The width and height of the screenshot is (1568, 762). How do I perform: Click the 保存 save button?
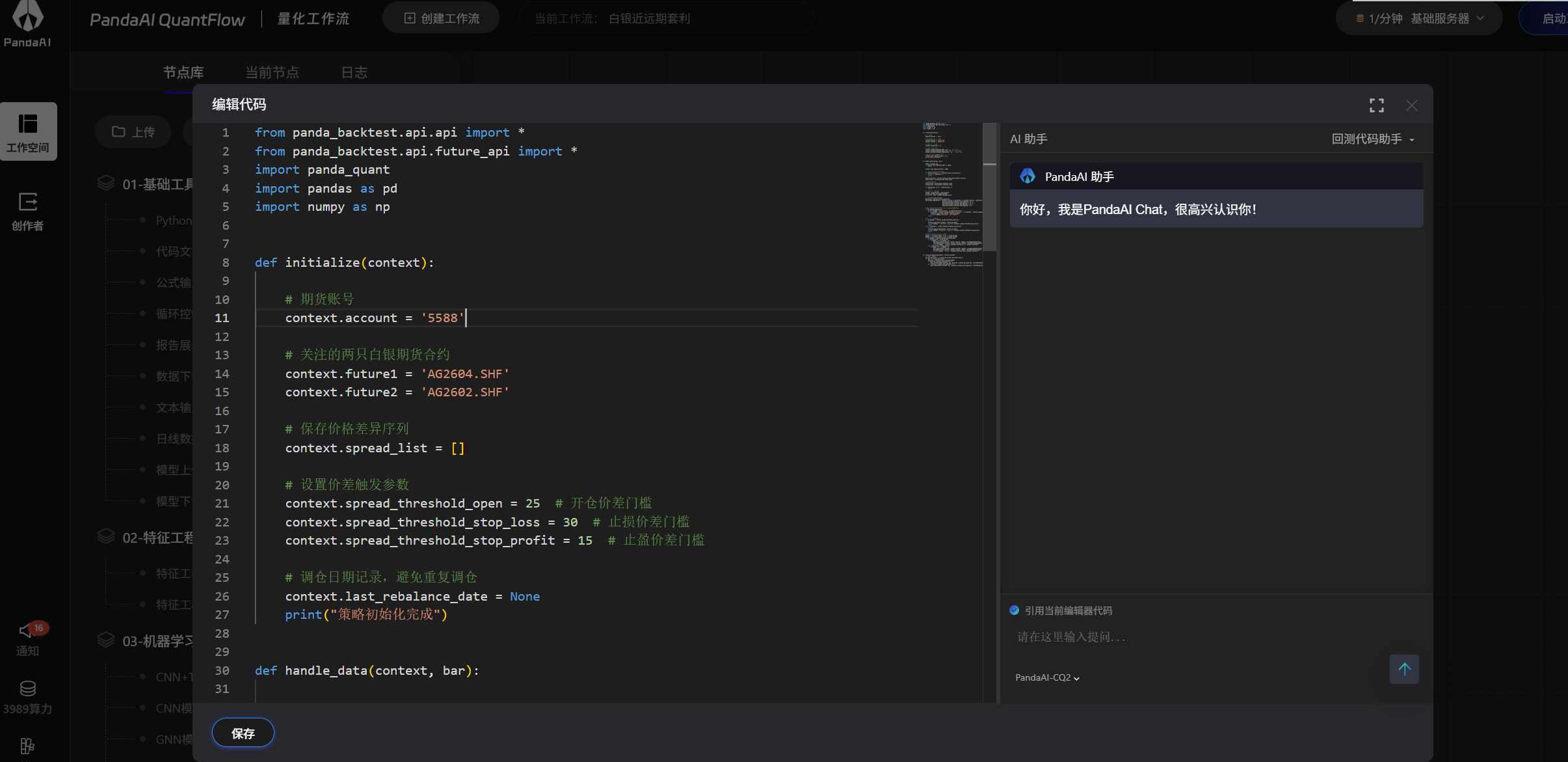point(243,733)
